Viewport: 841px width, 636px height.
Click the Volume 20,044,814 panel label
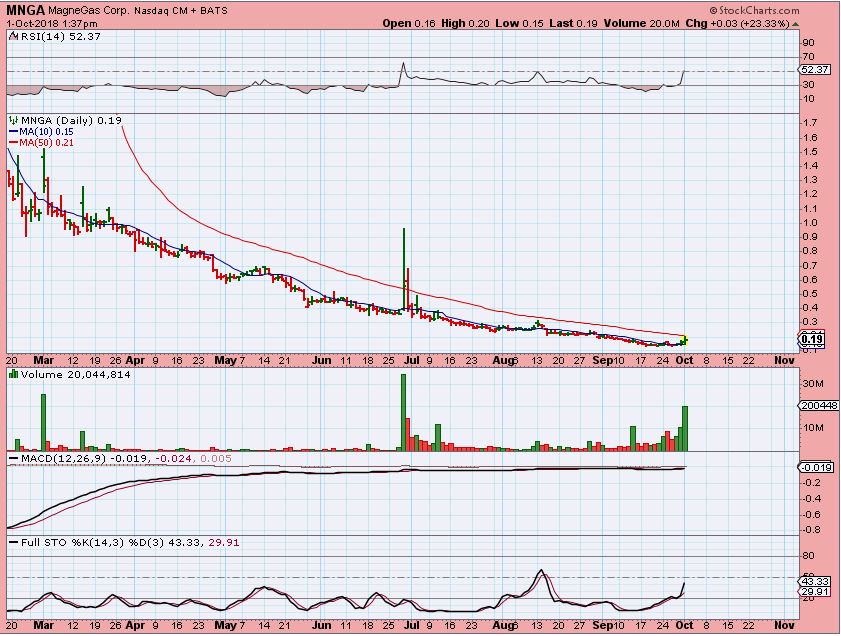tap(76, 374)
